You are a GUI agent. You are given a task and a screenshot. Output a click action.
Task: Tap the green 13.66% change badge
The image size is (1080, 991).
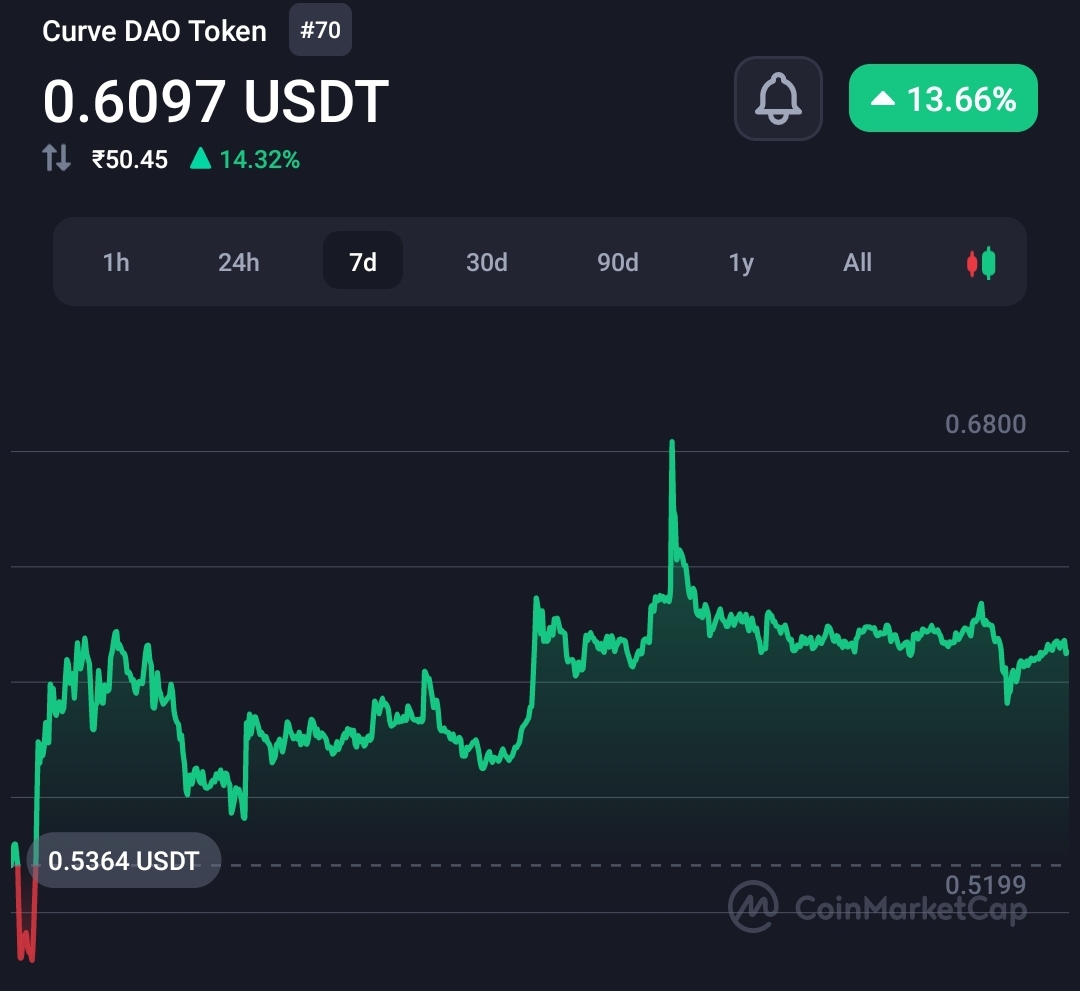943,98
